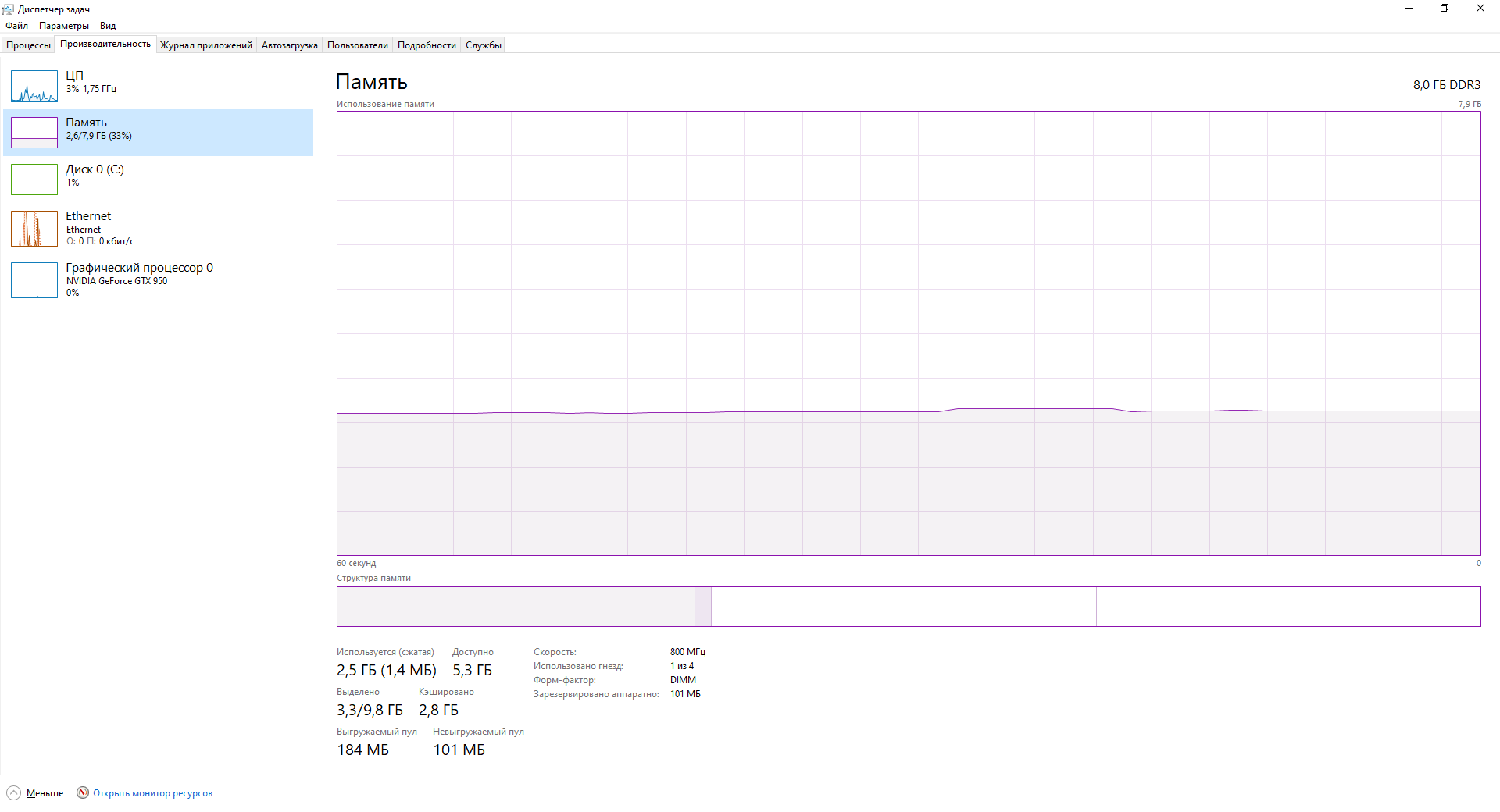Open the Файл menu
The image size is (1500, 812).
tap(16, 26)
